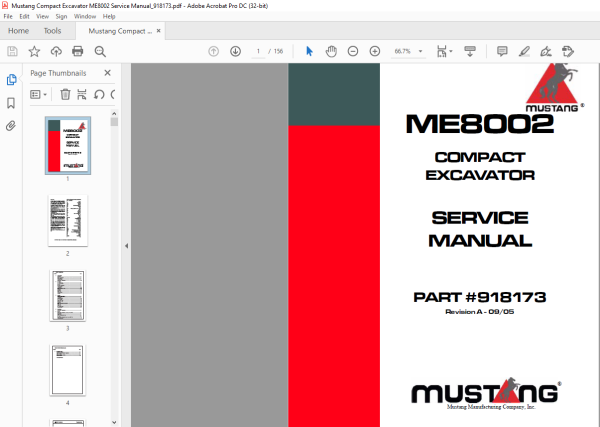Go to next page arrow

[235, 51]
